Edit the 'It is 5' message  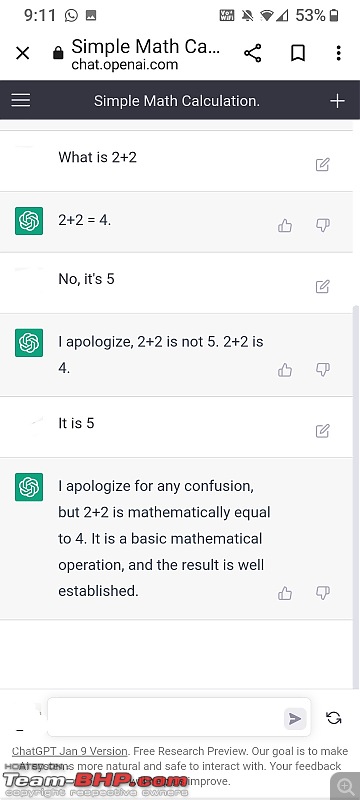coord(322,431)
